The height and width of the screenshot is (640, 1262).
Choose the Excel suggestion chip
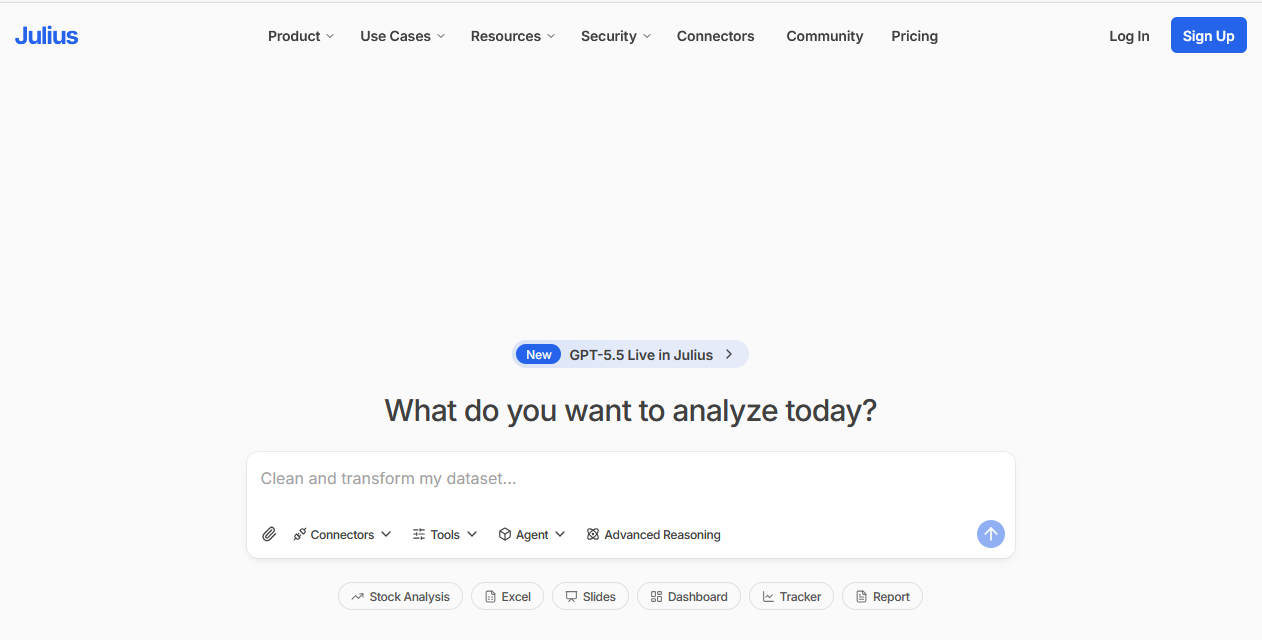coord(507,597)
